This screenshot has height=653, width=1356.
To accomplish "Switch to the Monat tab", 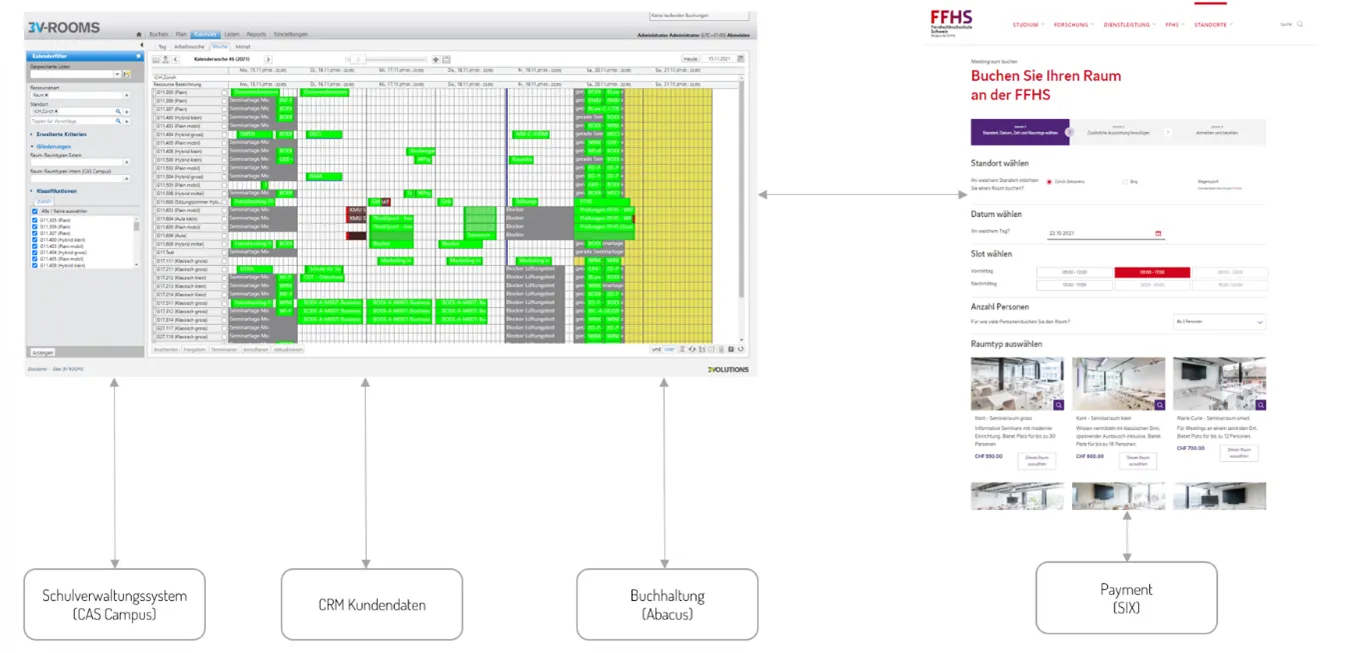I will pyautogui.click(x=243, y=46).
